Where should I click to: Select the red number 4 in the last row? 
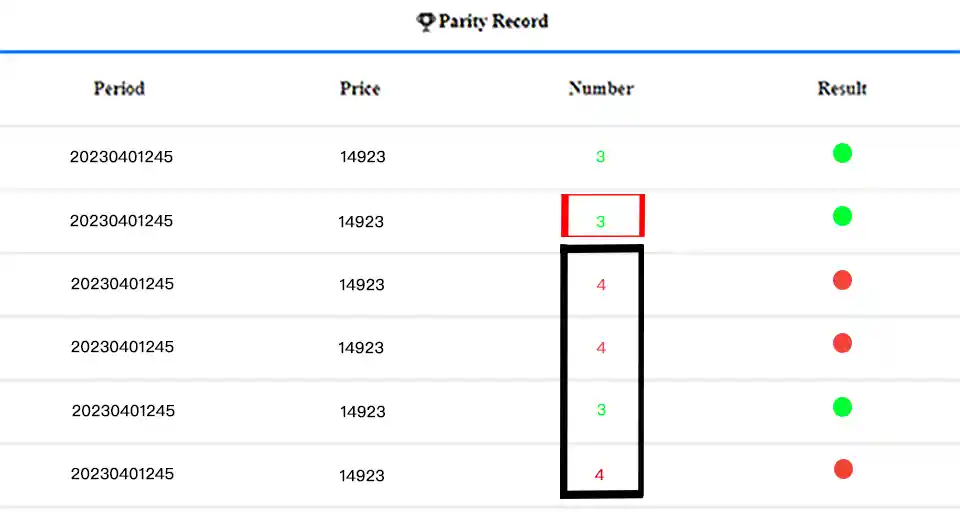(600, 474)
